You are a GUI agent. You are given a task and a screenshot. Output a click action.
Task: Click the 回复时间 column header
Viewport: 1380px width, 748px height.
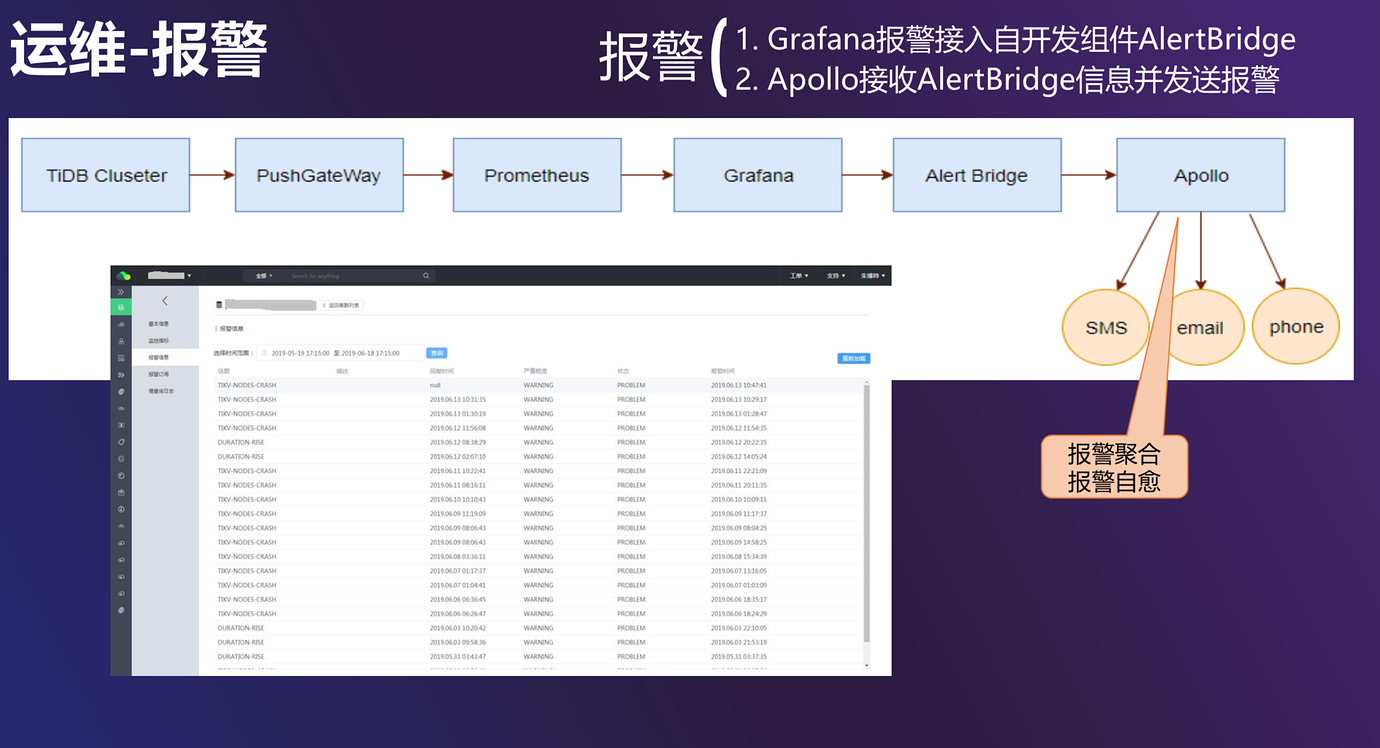pyautogui.click(x=442, y=371)
